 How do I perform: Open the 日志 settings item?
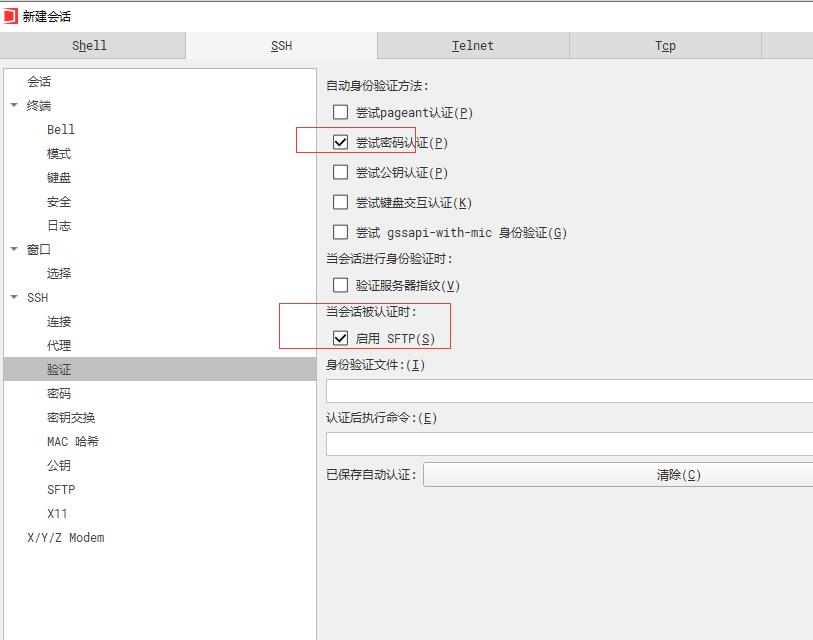click(x=59, y=226)
